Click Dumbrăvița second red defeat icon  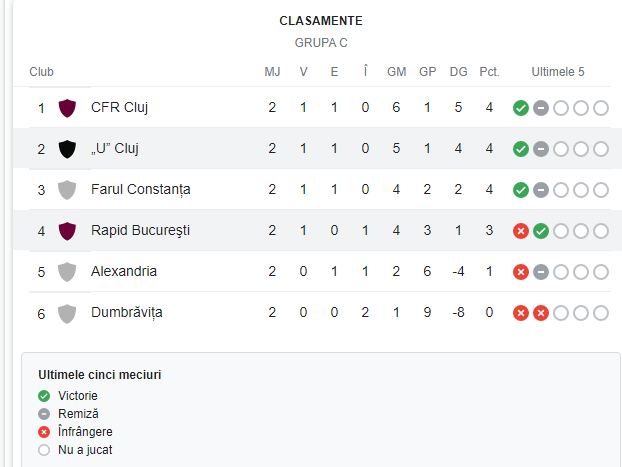541,313
